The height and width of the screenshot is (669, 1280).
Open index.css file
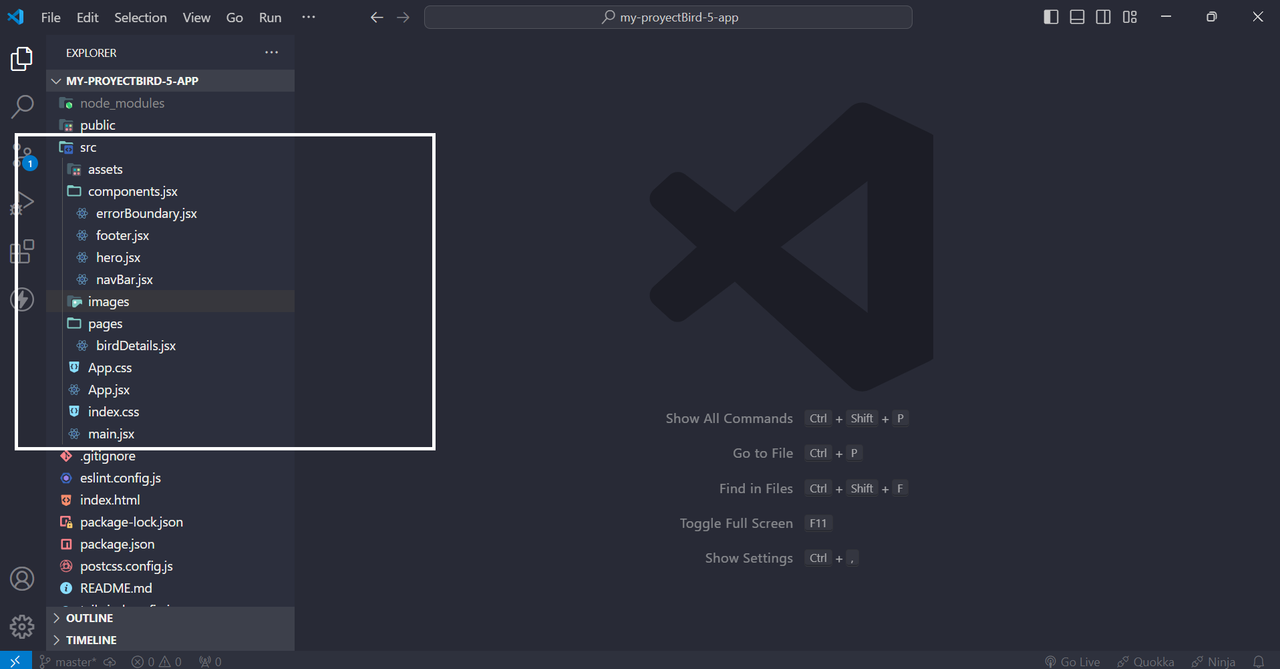170,411
